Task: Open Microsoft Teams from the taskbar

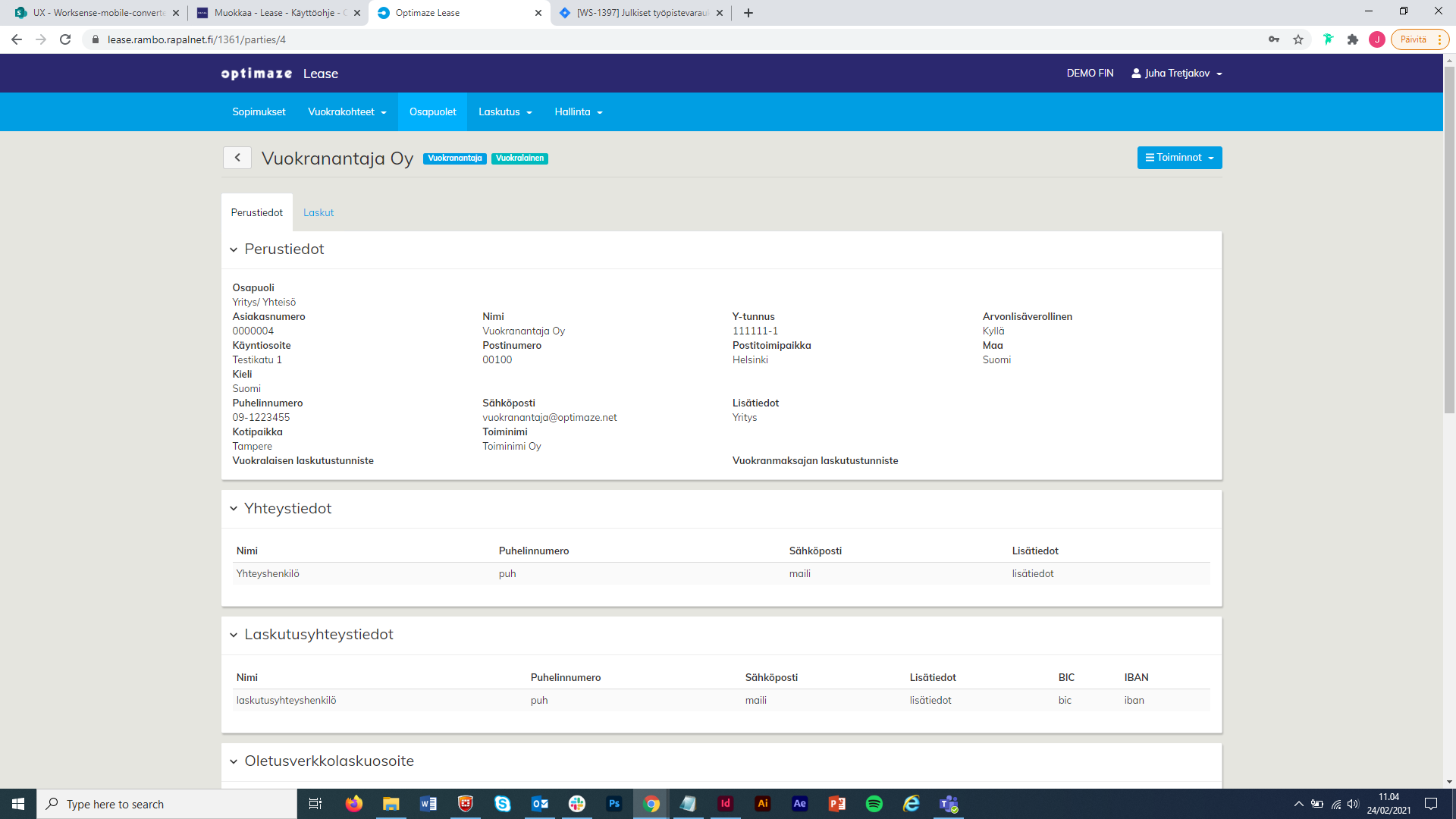Action: 949,804
